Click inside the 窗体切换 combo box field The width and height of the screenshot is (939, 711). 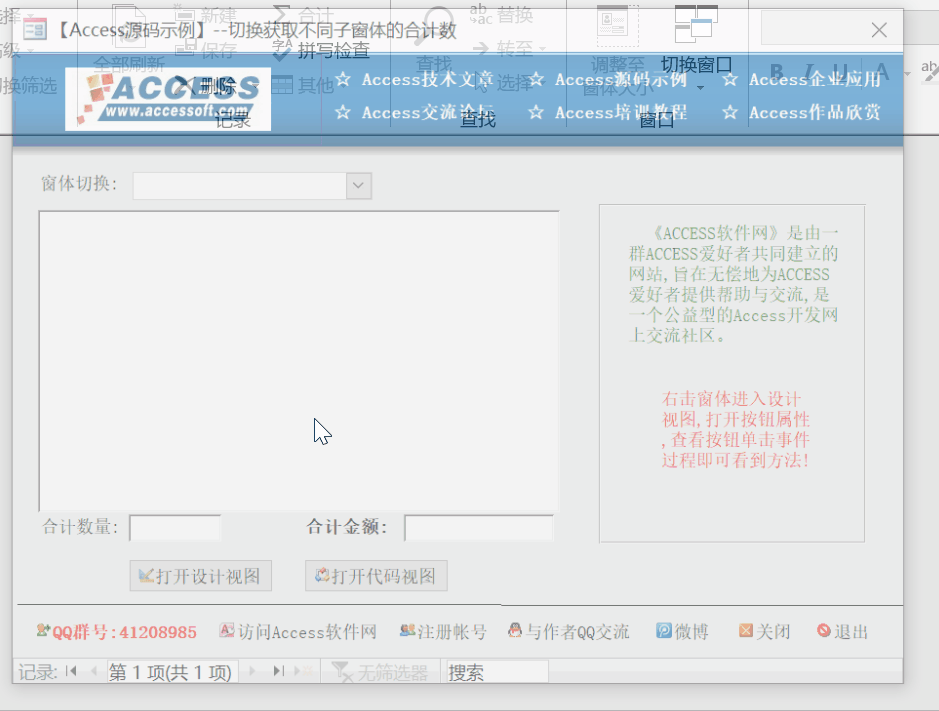pyautogui.click(x=240, y=186)
